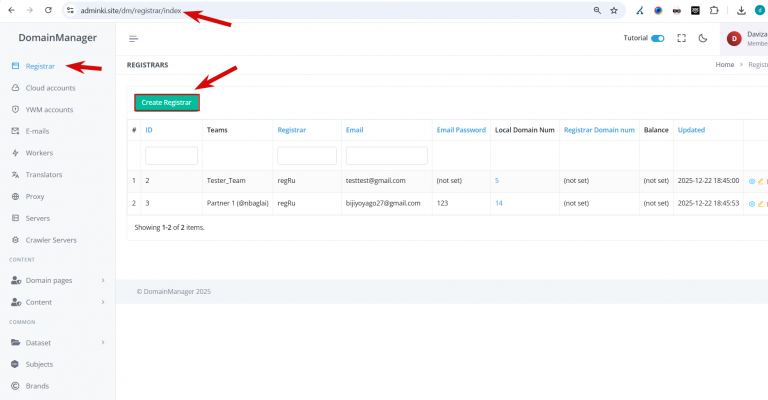Open the Extensions puzzle icon
This screenshot has height=400, width=768.
pos(714,10)
